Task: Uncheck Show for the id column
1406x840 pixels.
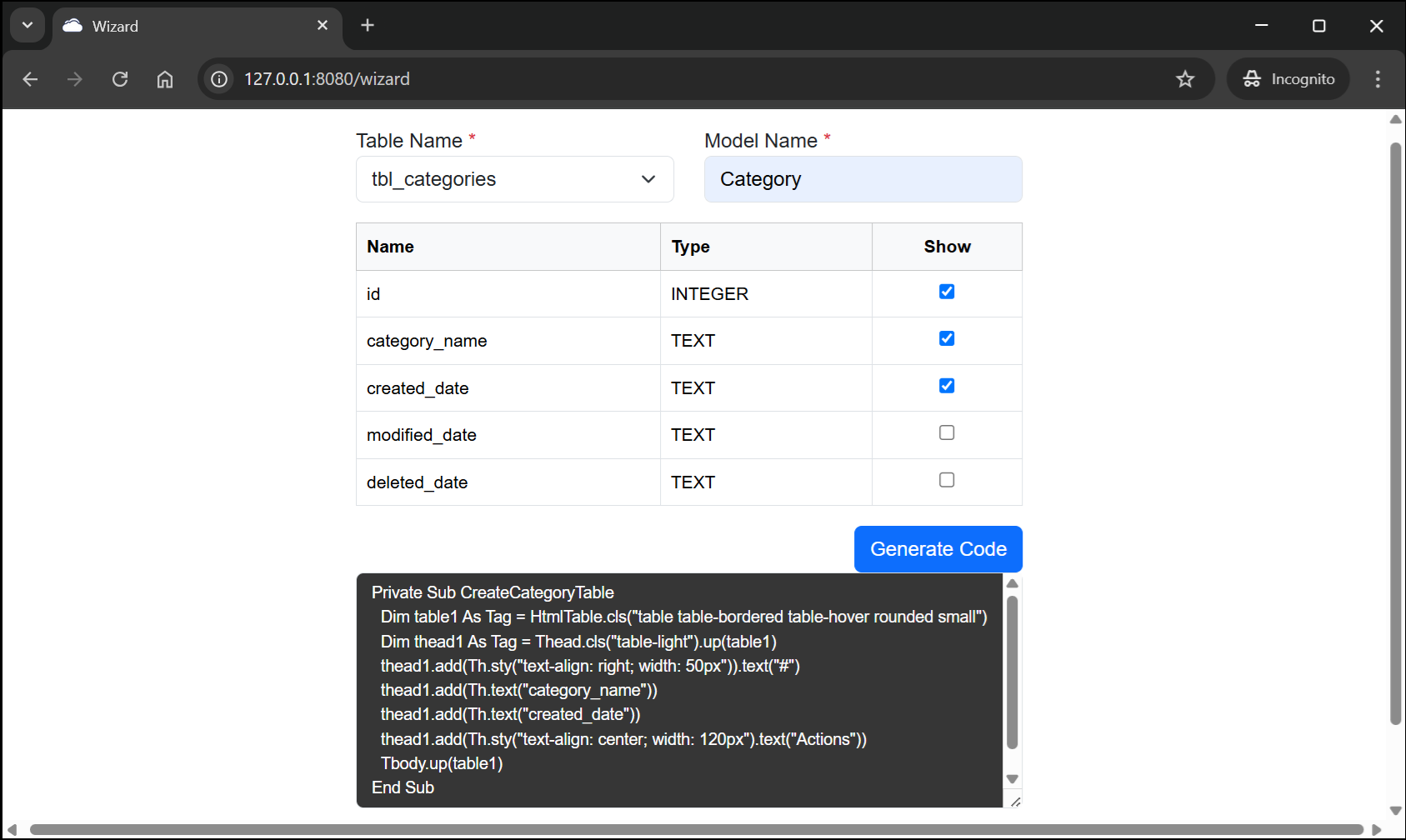Action: 947,292
